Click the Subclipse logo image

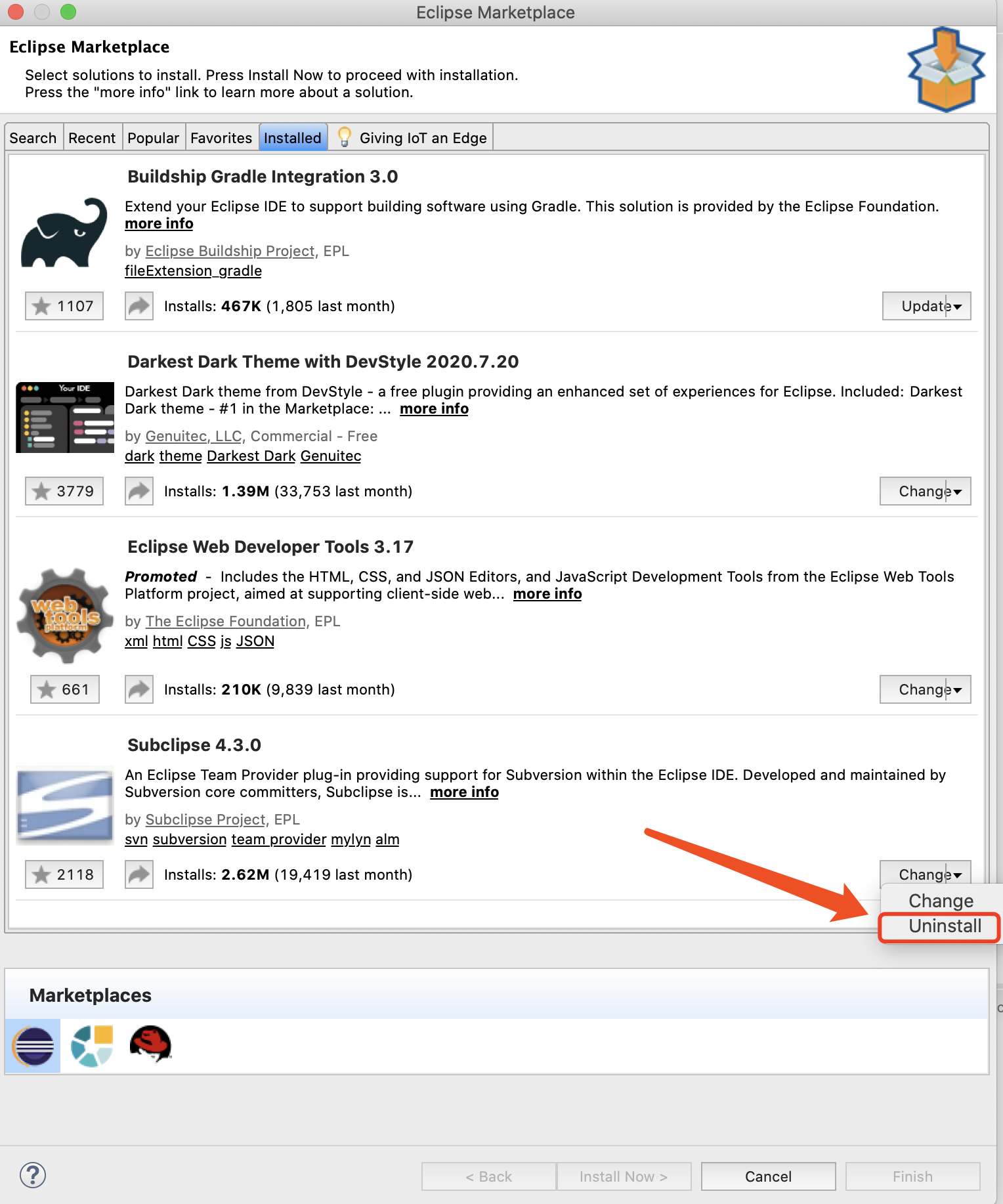pos(65,805)
